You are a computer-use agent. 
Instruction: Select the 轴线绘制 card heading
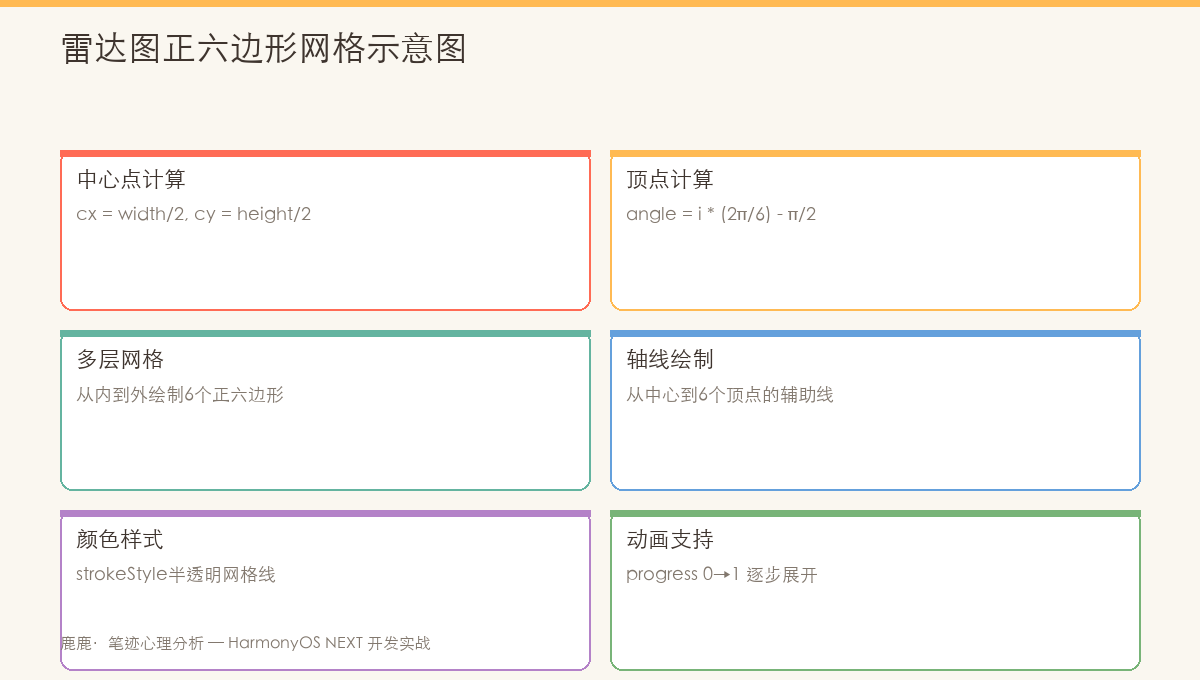coord(670,360)
